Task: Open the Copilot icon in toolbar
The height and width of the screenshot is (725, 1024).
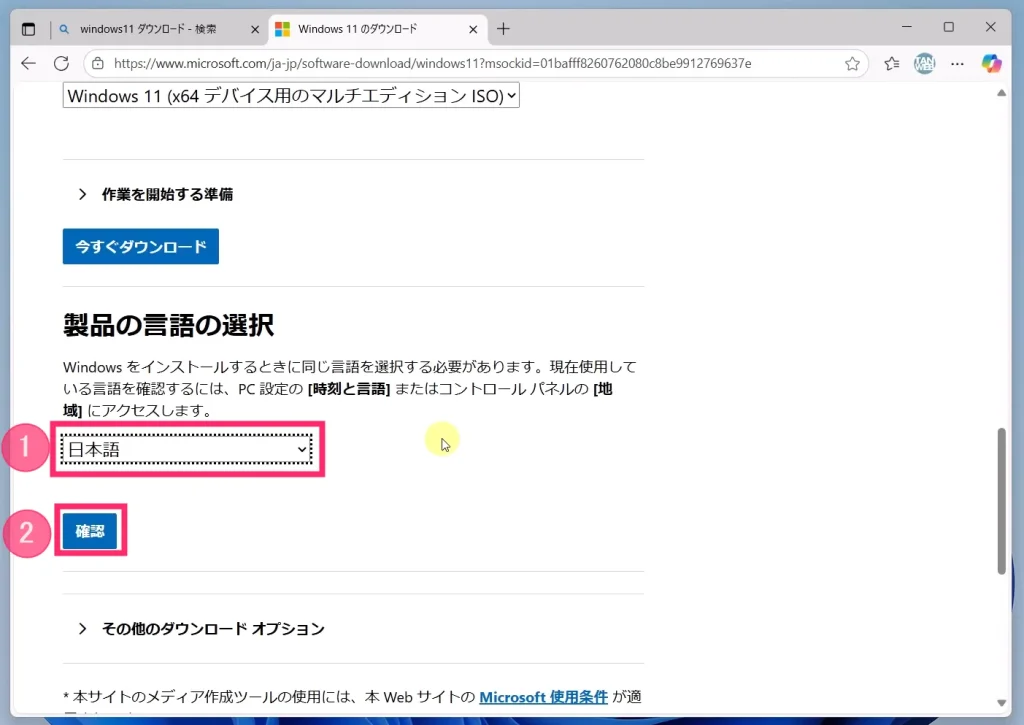Action: pyautogui.click(x=991, y=63)
